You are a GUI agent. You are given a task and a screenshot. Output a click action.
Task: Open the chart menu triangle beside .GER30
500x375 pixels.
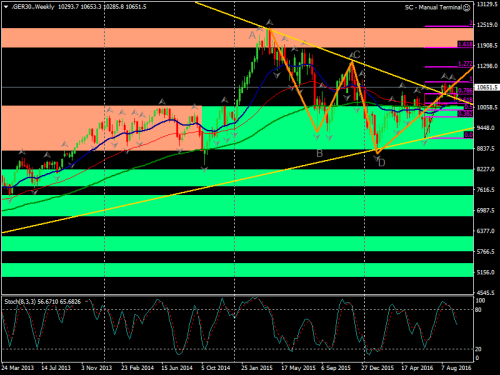click(x=6, y=7)
